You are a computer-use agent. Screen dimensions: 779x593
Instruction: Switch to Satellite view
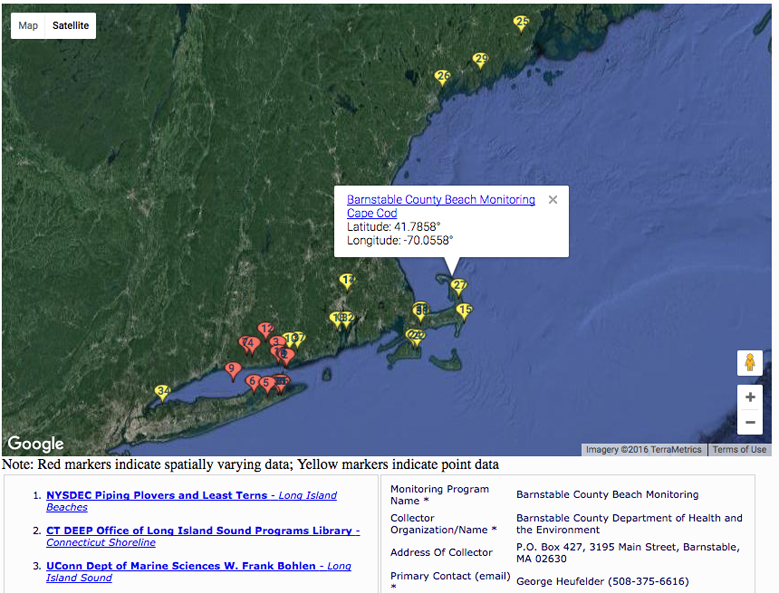click(71, 25)
